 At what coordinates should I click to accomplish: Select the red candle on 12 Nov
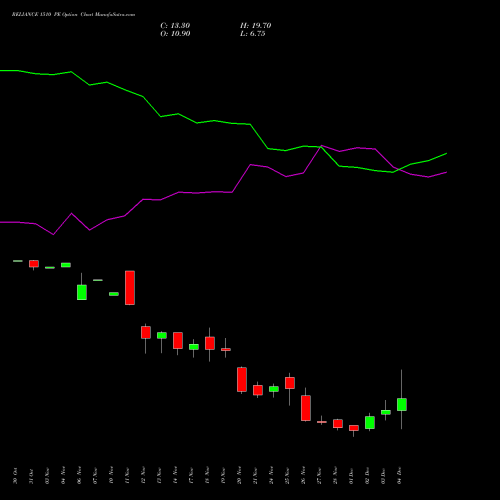tap(146, 332)
